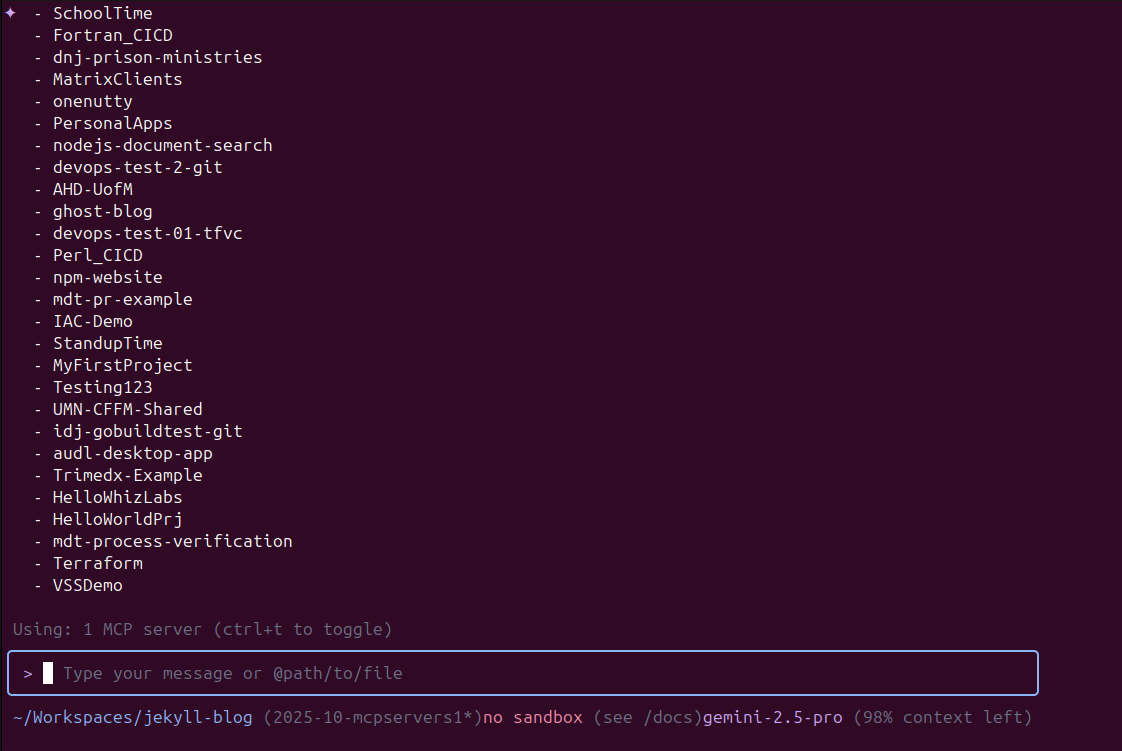Screen dimensions: 1122x751
Task: Select the MyFirstProject entry
Action: click(x=122, y=365)
